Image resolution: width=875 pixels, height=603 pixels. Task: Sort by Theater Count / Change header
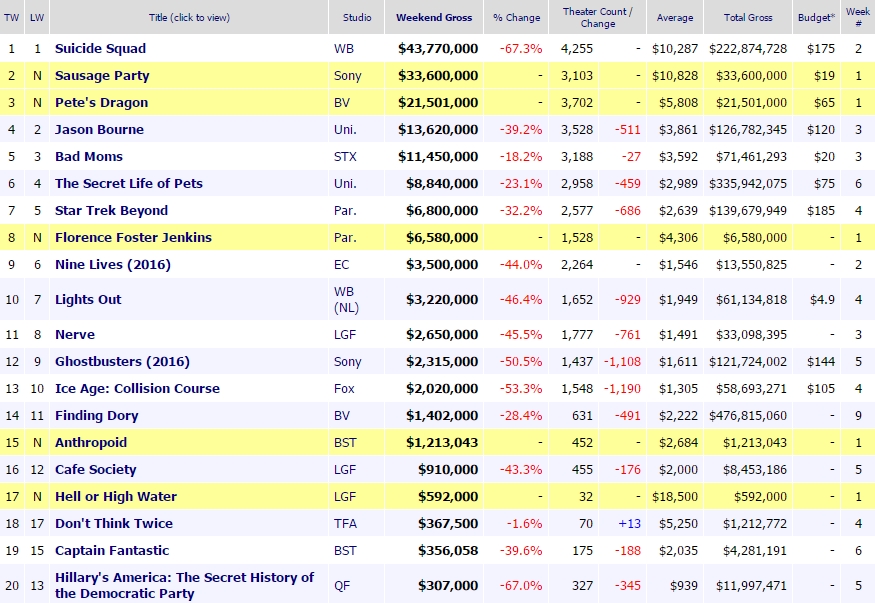598,17
